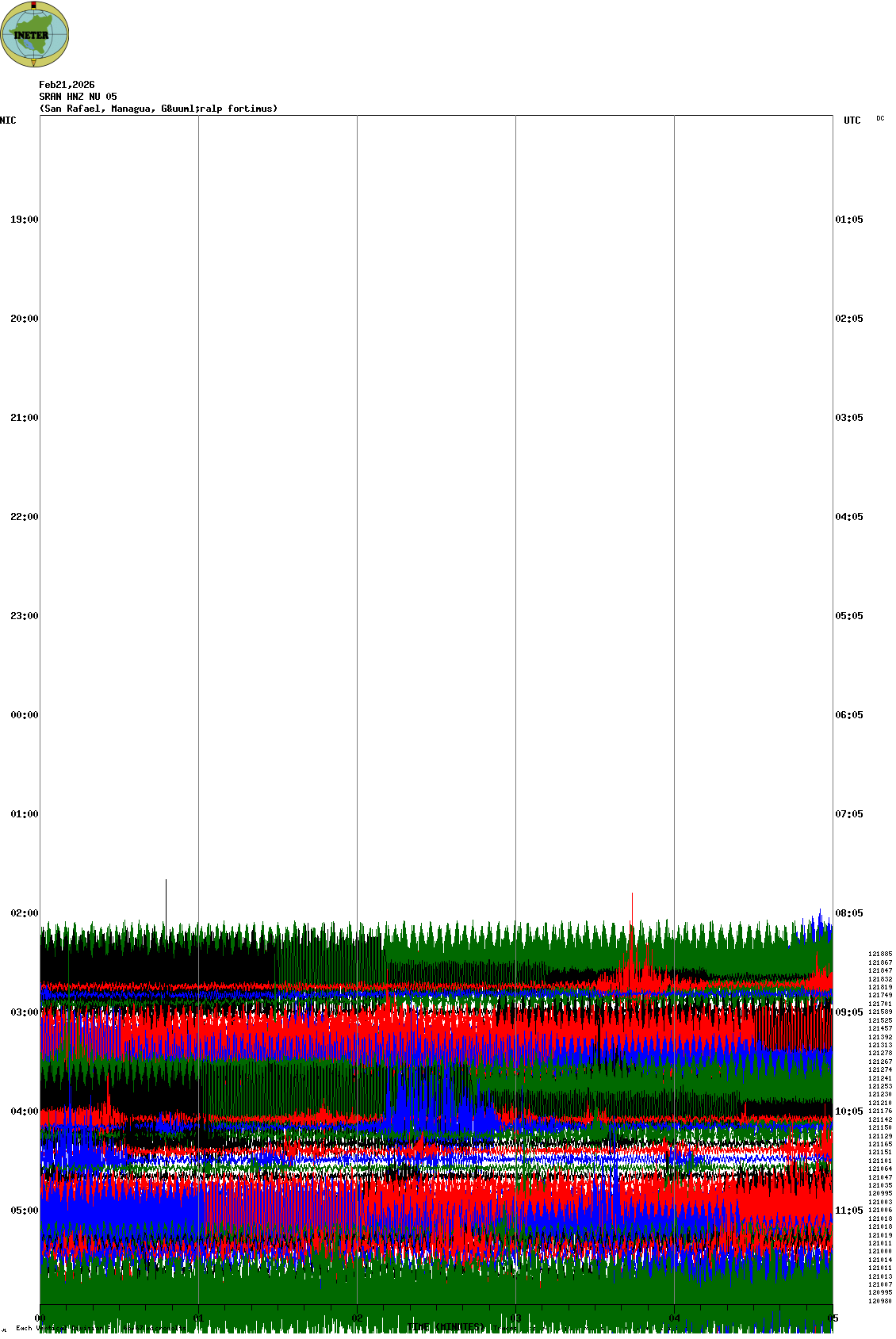Viewport: 896px width, 1339px height.
Task: Click the TIME (MINUTES) axis label
Action: point(446,1327)
